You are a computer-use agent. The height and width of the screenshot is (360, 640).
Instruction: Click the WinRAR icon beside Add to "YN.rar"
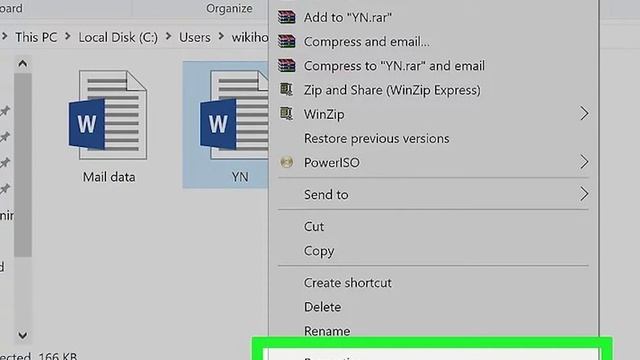point(287,17)
